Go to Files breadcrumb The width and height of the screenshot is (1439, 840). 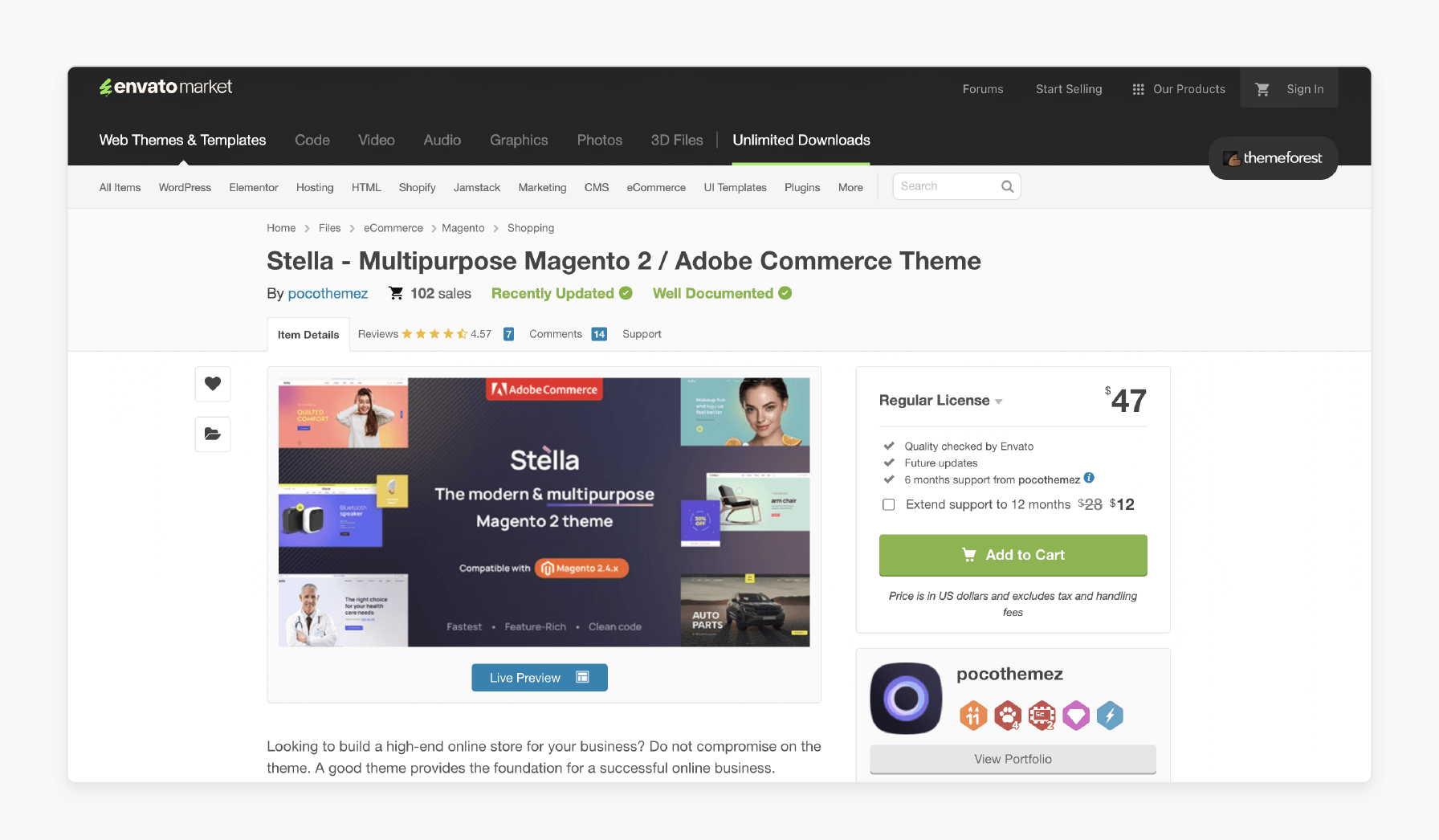point(329,228)
